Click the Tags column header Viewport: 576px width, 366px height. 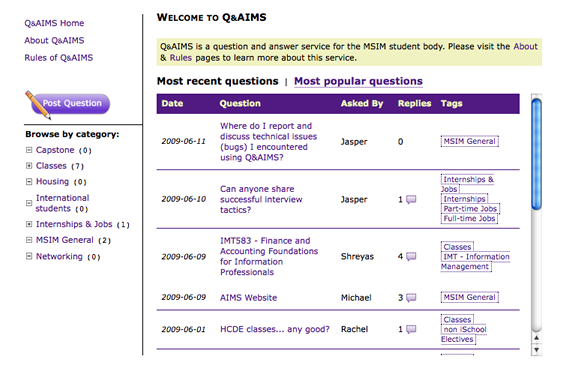coord(451,104)
